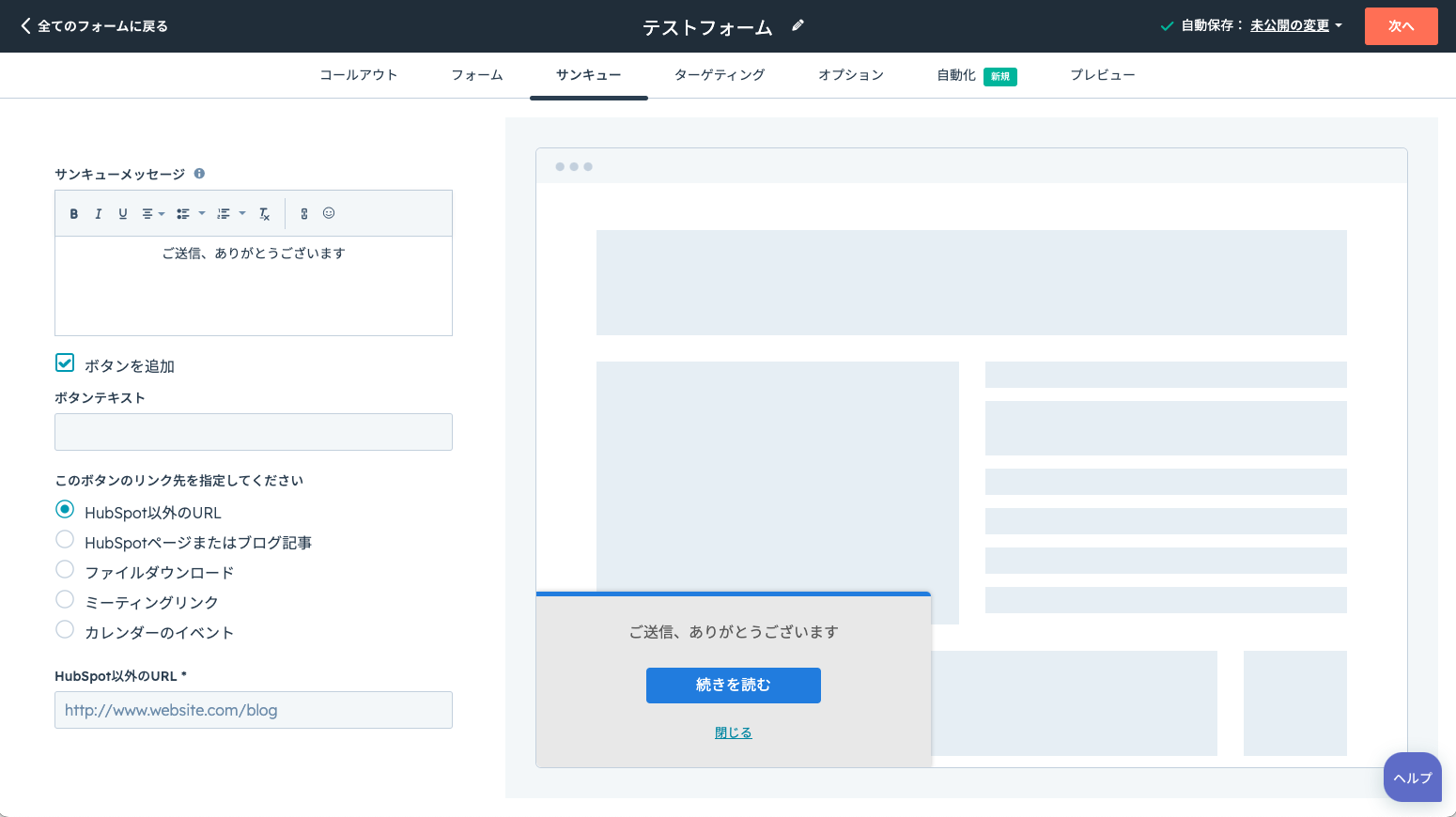Expand 未公開の変更 autosave dropdown
Image resolution: width=1456 pixels, height=817 pixels.
click(x=1296, y=26)
